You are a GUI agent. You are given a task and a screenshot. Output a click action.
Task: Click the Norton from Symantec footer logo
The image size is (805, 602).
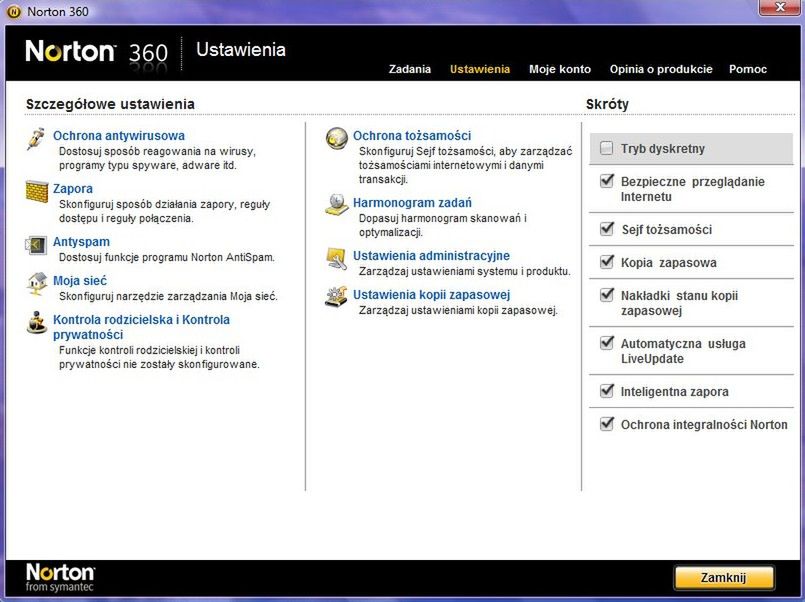[60, 577]
